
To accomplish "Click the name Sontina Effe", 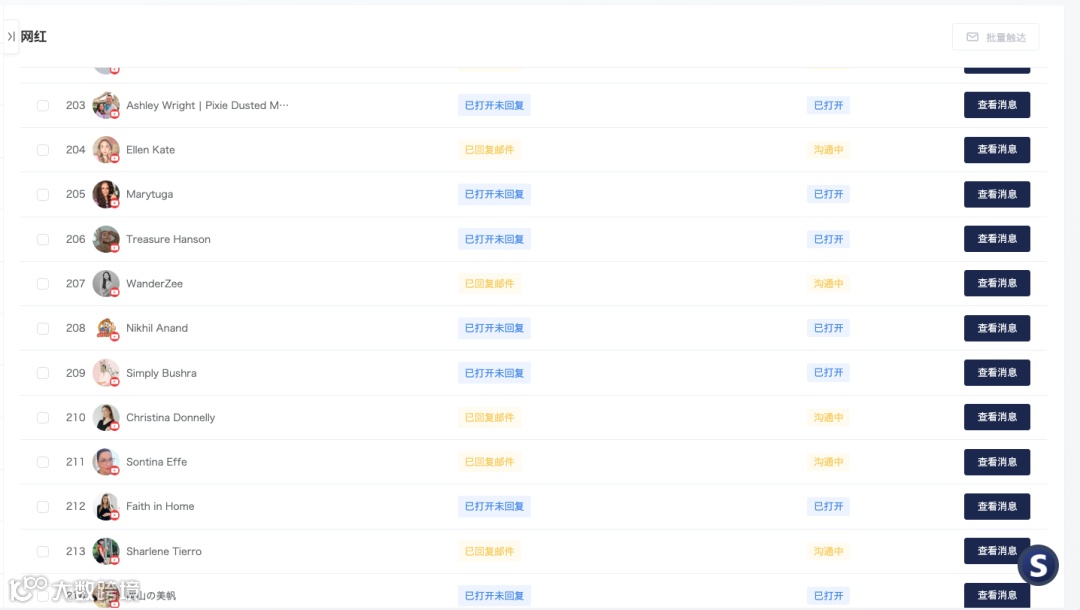I will click(156, 462).
